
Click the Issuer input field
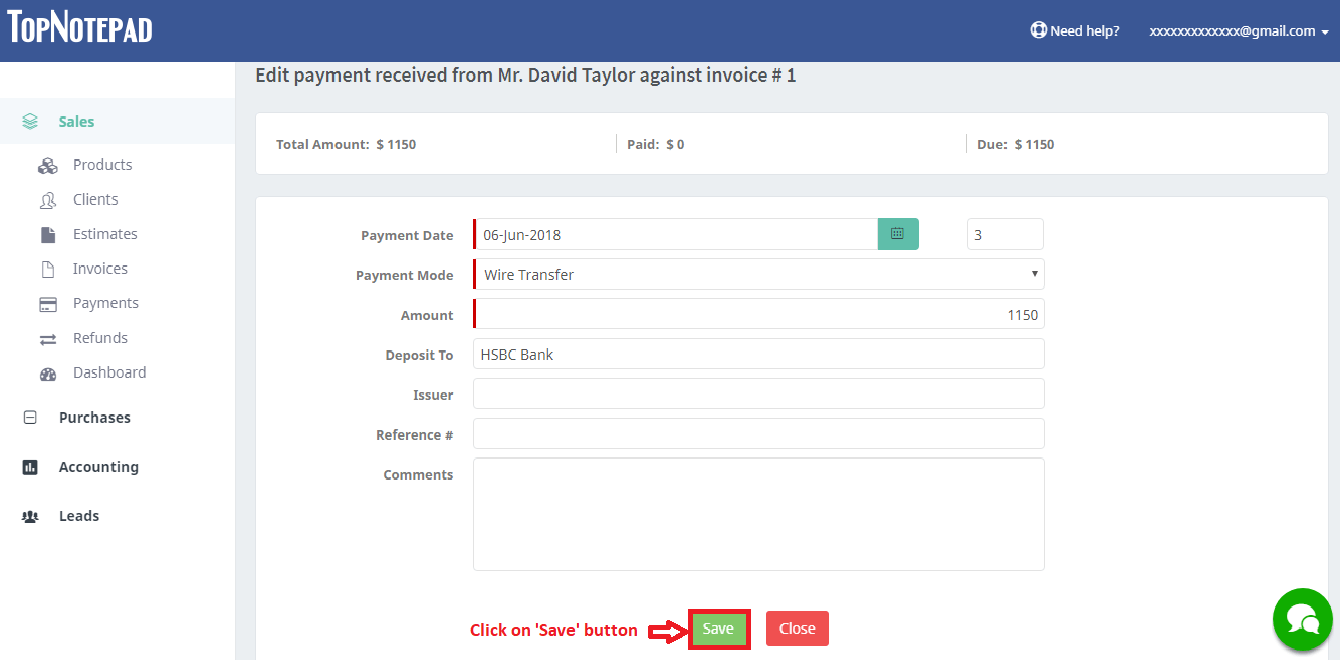click(759, 394)
